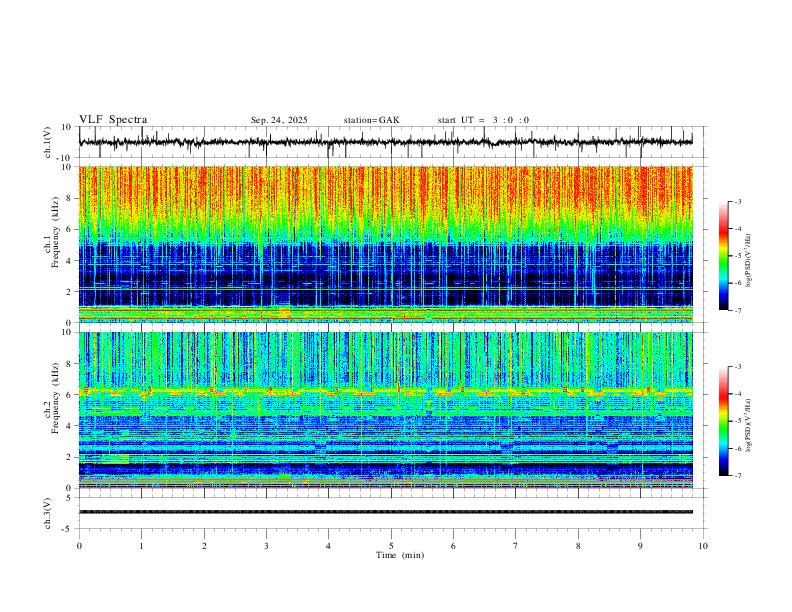
Task: Click the "-7" label on upper colorbar
Action: [737, 310]
